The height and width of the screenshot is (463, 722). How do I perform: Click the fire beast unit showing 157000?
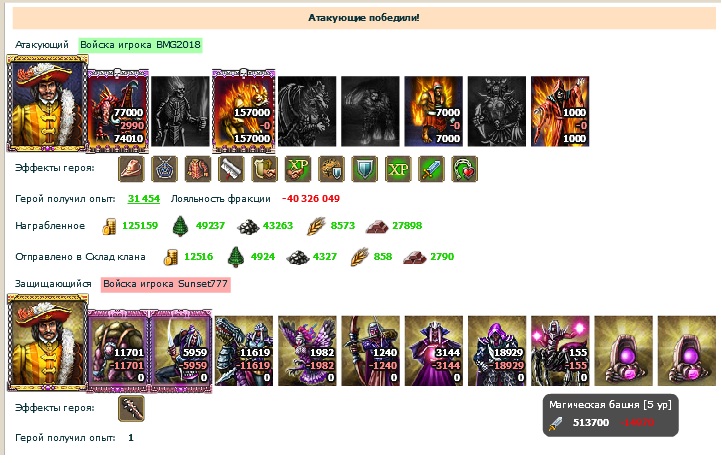coord(244,110)
